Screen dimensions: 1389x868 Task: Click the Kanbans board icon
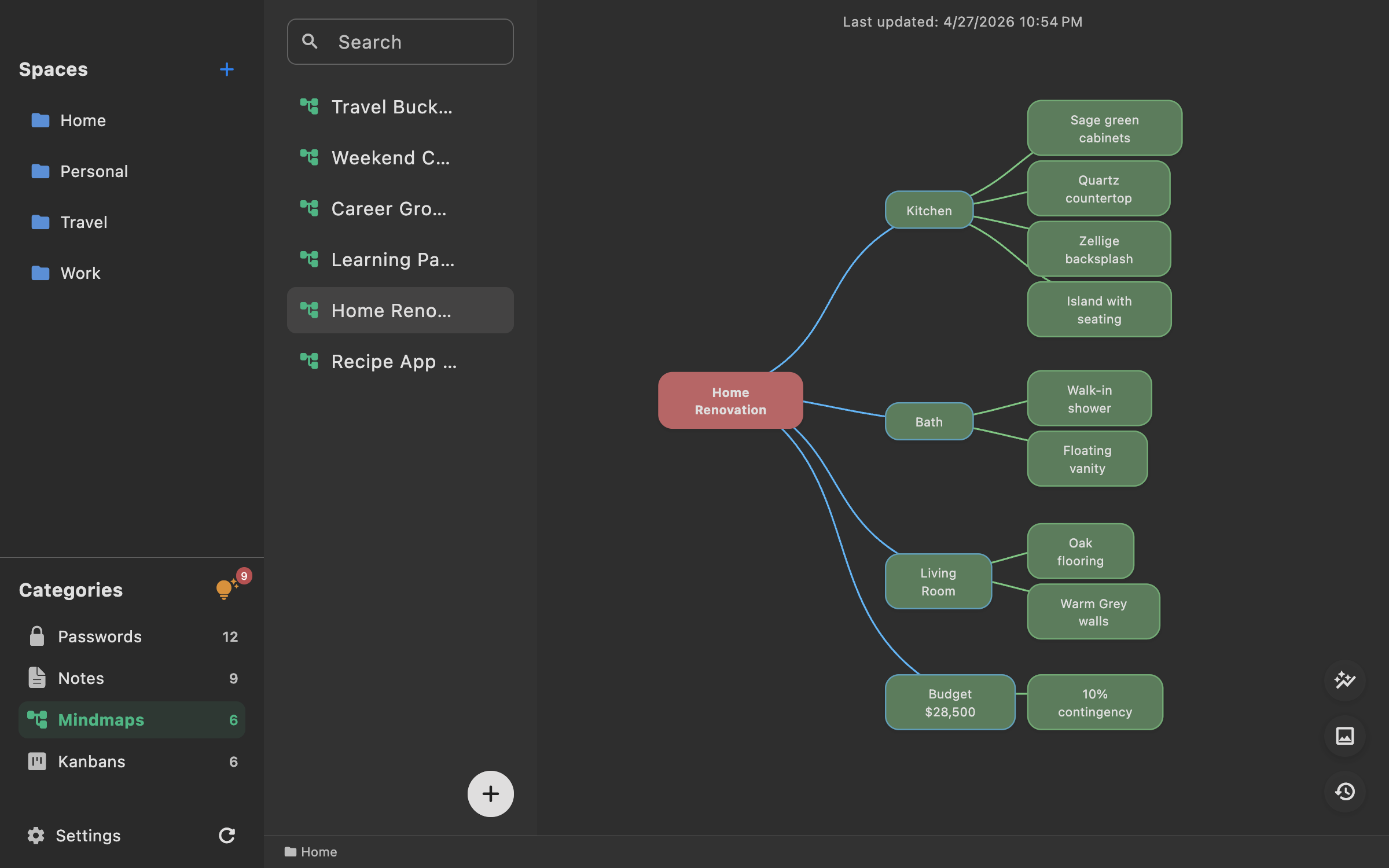click(37, 761)
